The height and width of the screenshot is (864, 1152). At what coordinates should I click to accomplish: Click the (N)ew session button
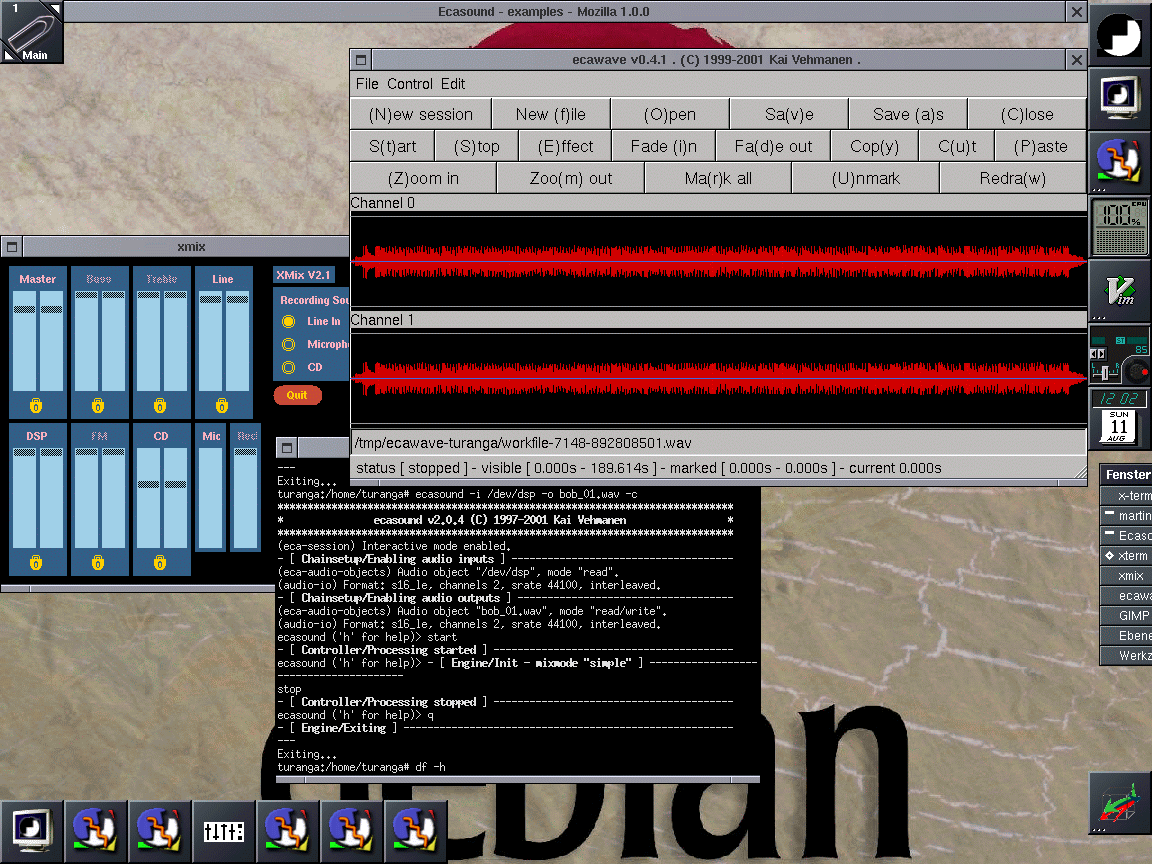(420, 115)
